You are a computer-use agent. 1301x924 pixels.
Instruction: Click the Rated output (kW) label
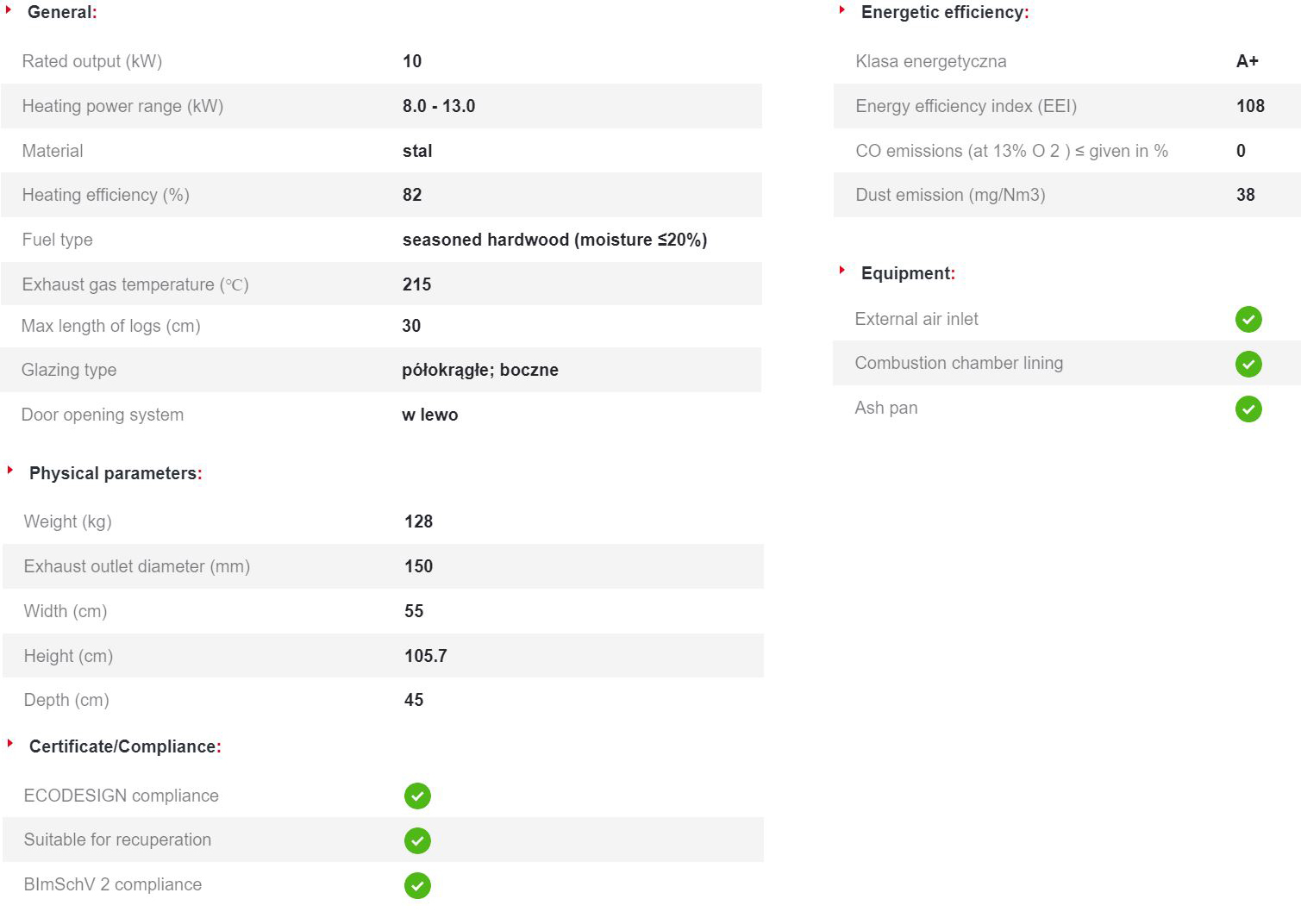point(92,61)
